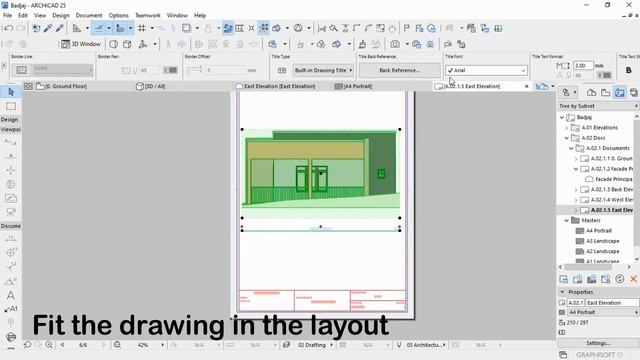
Task: Toggle the grid snap icon
Action: [x=142, y=28]
